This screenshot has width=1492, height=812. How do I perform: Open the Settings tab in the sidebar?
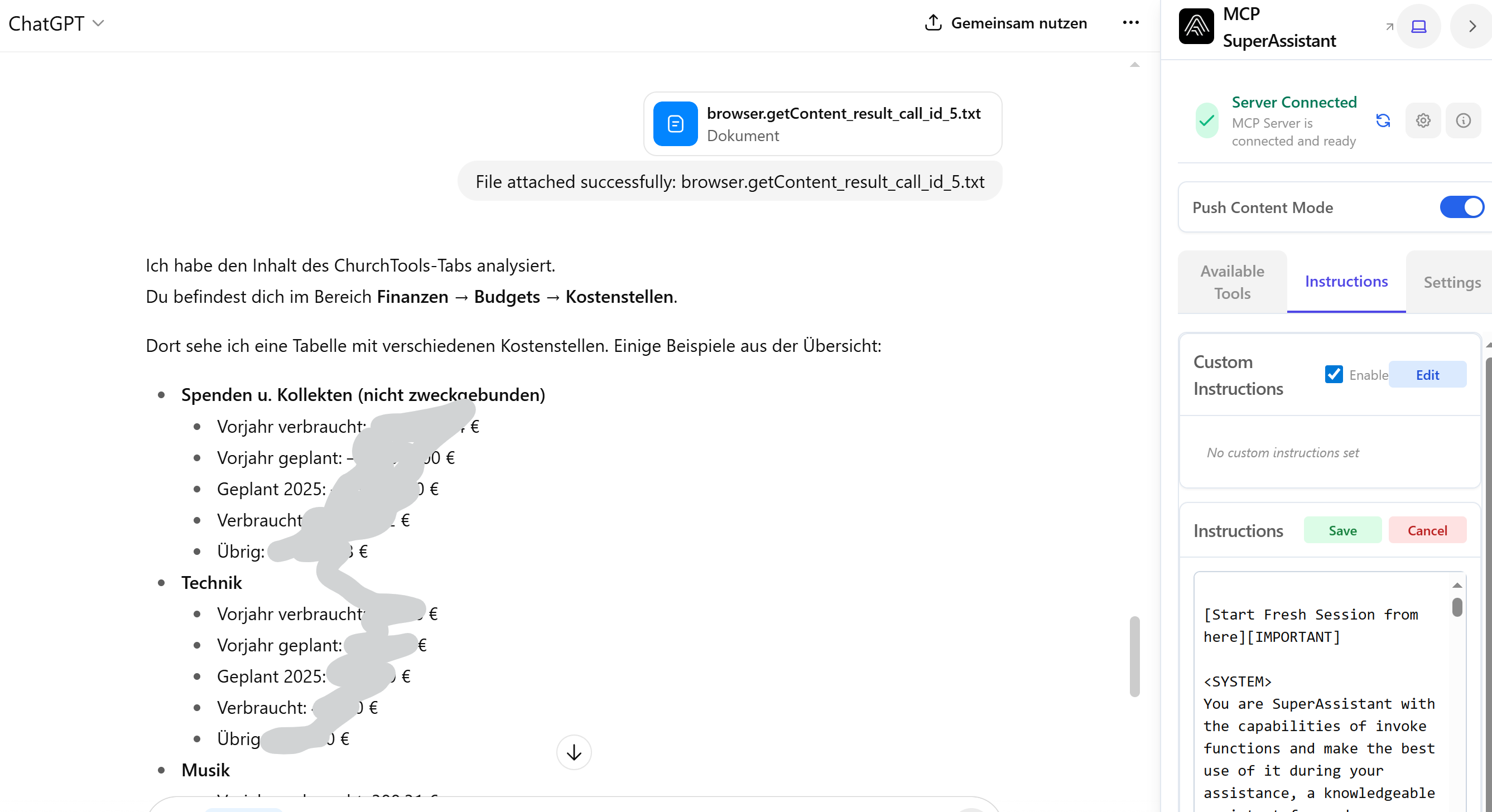pos(1451,282)
